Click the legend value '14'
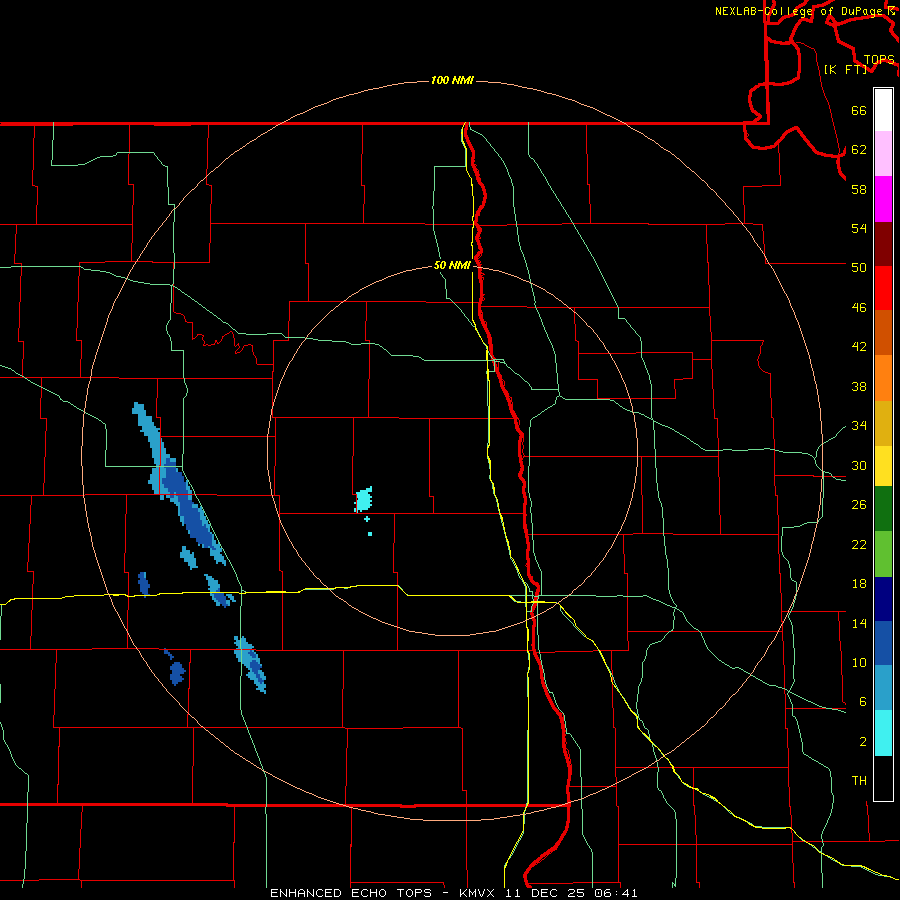The image size is (900, 900). pyautogui.click(x=859, y=624)
